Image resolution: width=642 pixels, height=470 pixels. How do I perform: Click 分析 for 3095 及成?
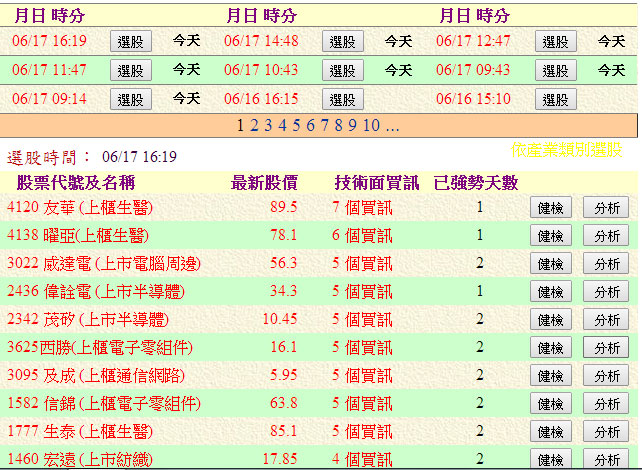(x=606, y=375)
